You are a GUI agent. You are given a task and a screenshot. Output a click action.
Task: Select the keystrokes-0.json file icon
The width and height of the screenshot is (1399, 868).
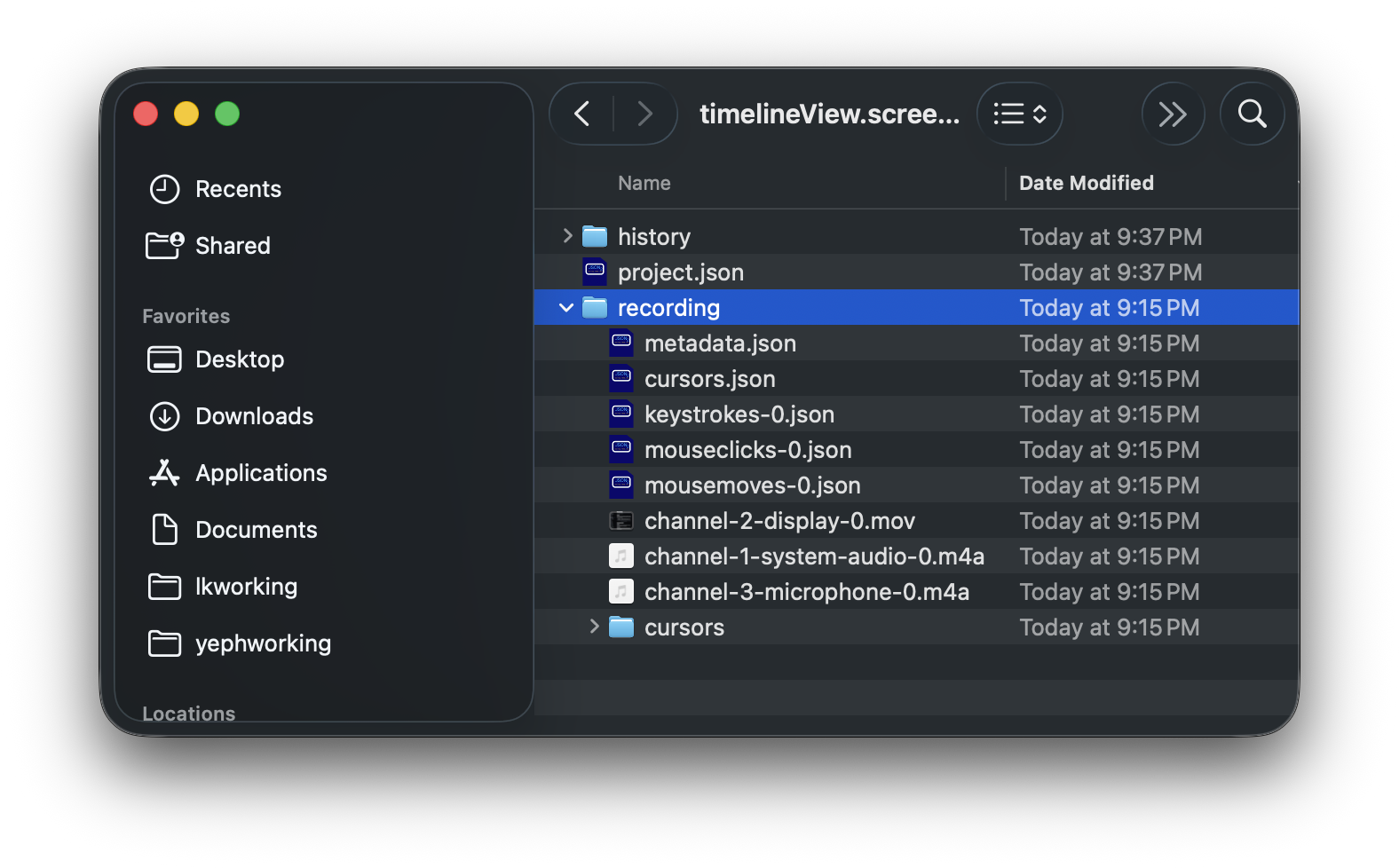click(621, 414)
